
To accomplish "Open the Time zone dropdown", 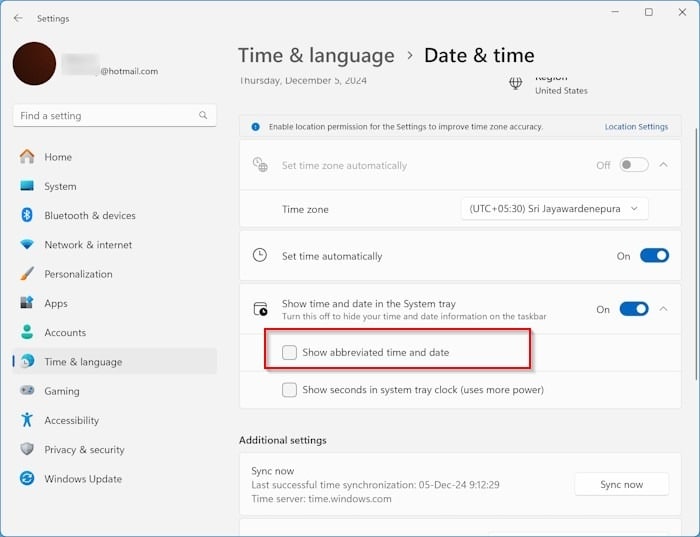I will click(x=554, y=209).
